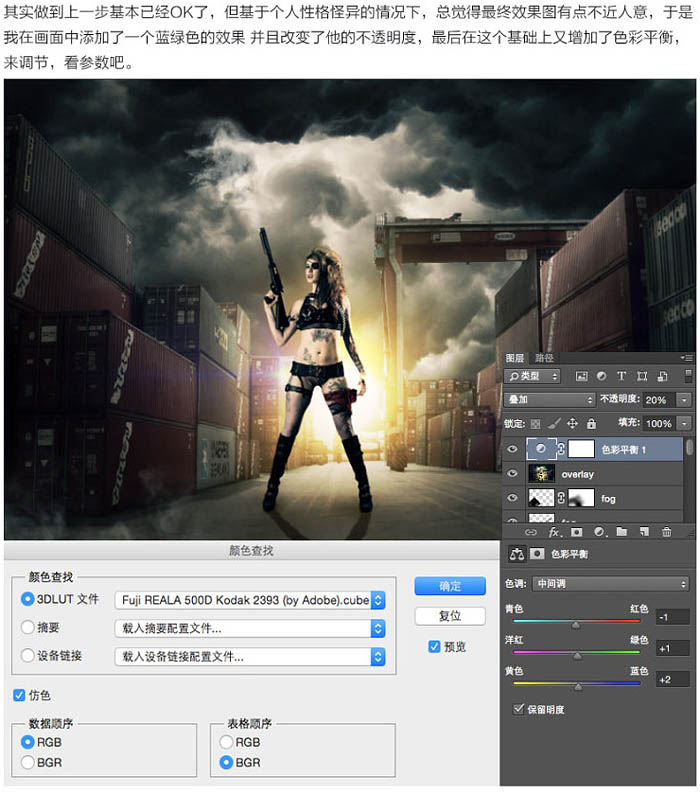Click the adjustment layer filter icon
700x795 pixels.
coord(602,376)
